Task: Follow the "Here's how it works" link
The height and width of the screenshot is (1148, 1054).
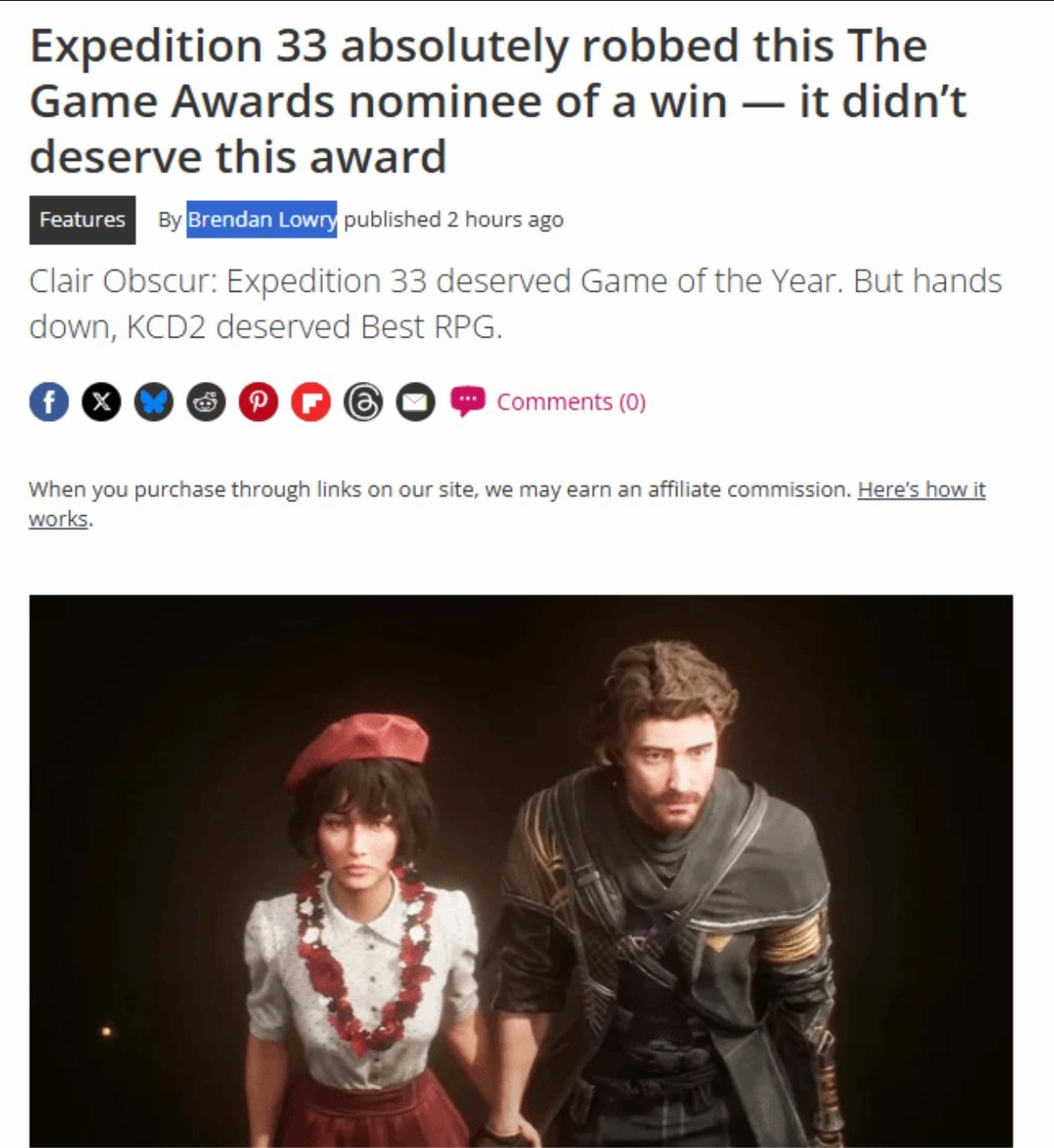Action: coord(507,504)
